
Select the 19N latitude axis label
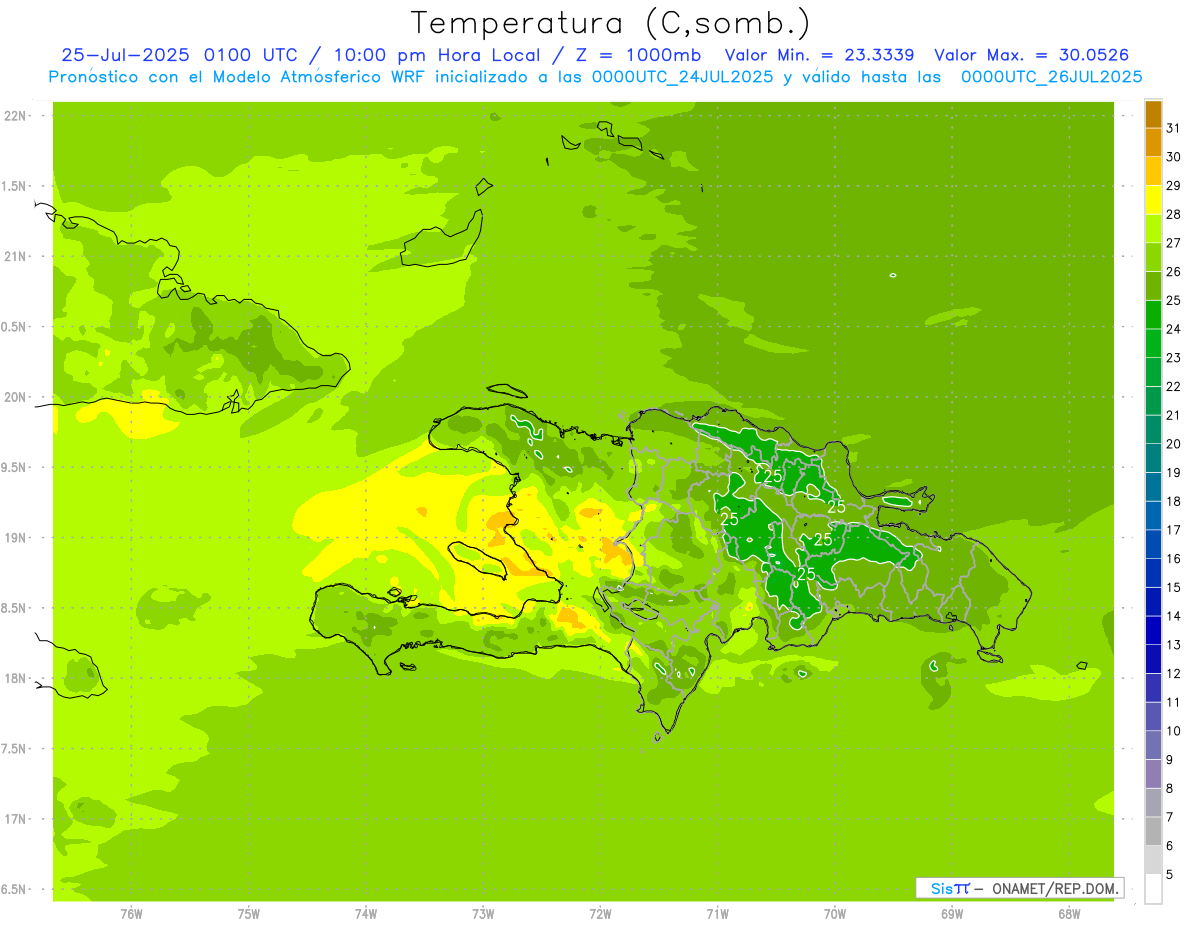15,538
